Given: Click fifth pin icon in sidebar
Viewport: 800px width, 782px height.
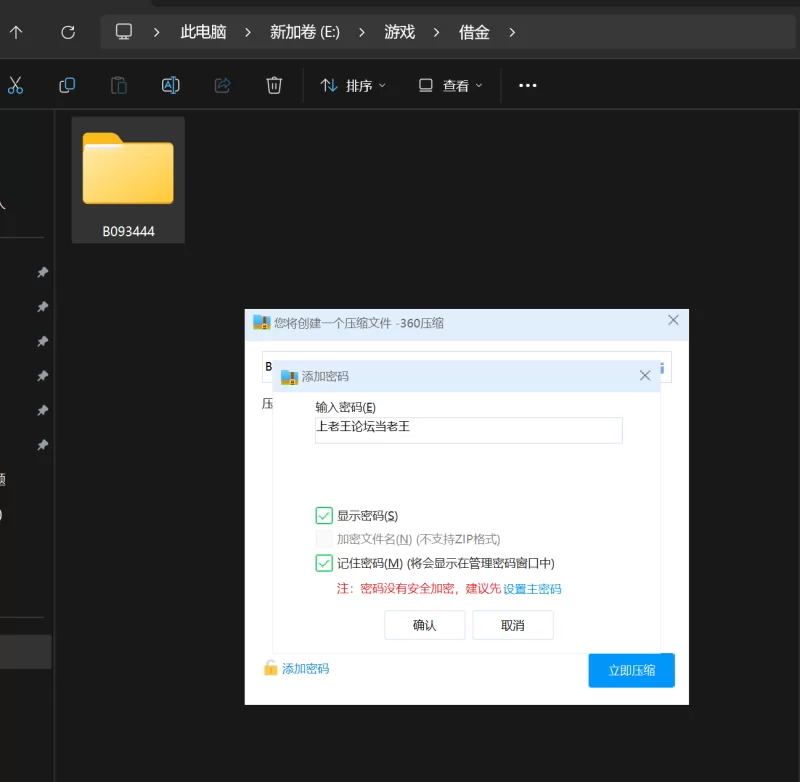Looking at the screenshot, I should click(x=43, y=410).
